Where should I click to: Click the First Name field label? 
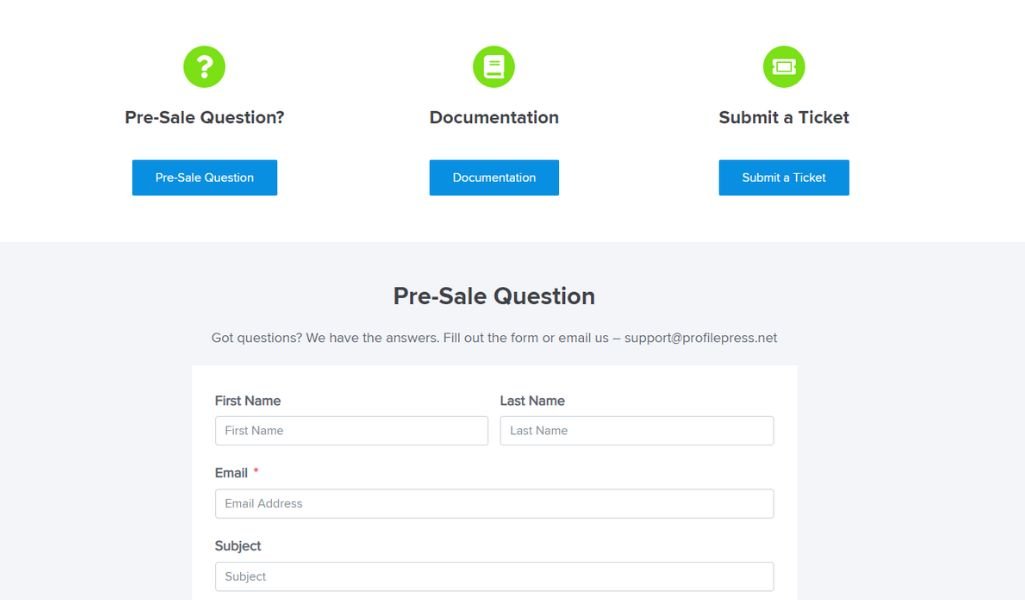coord(248,401)
